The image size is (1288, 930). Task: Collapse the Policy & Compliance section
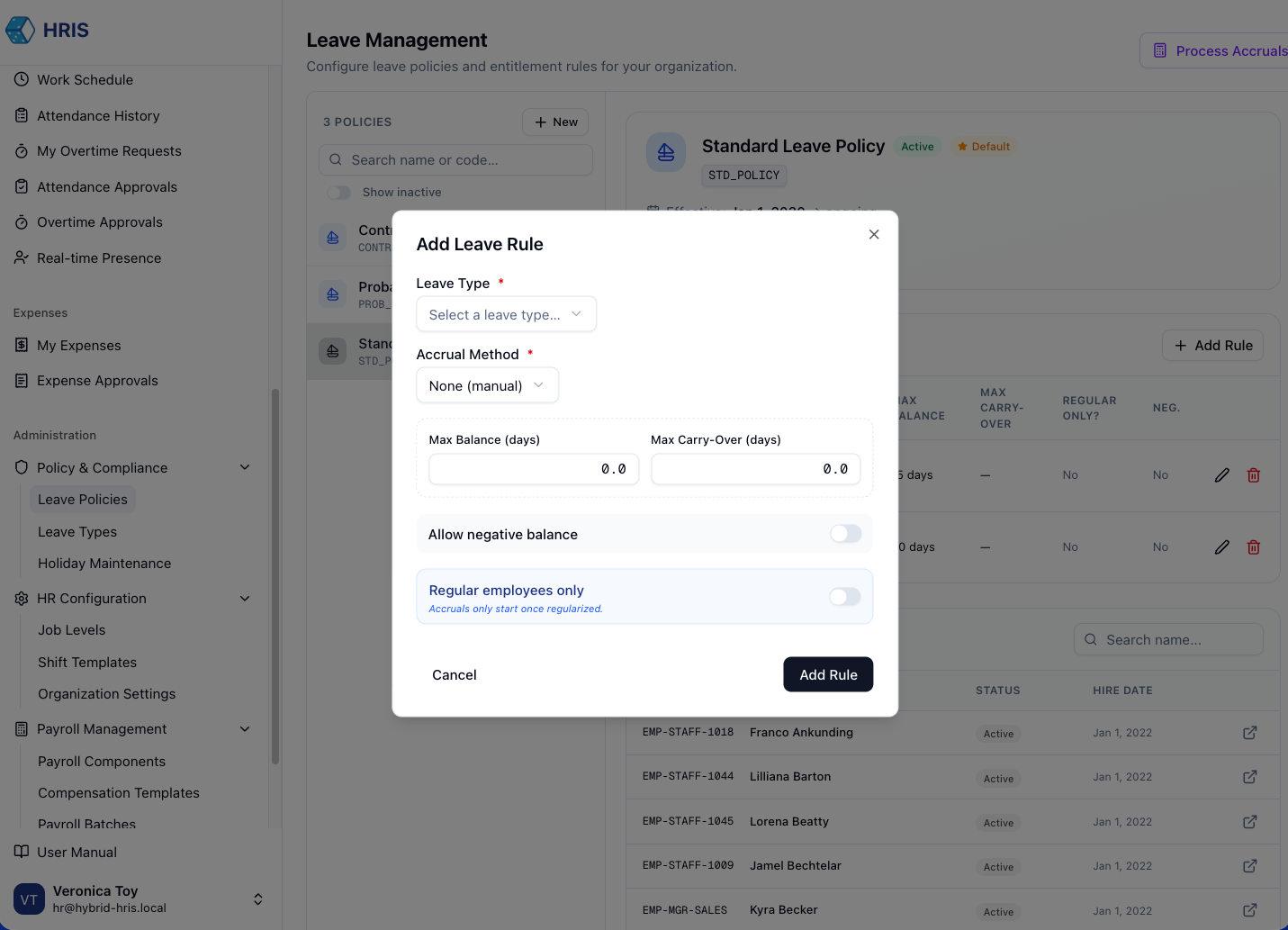[x=245, y=467]
